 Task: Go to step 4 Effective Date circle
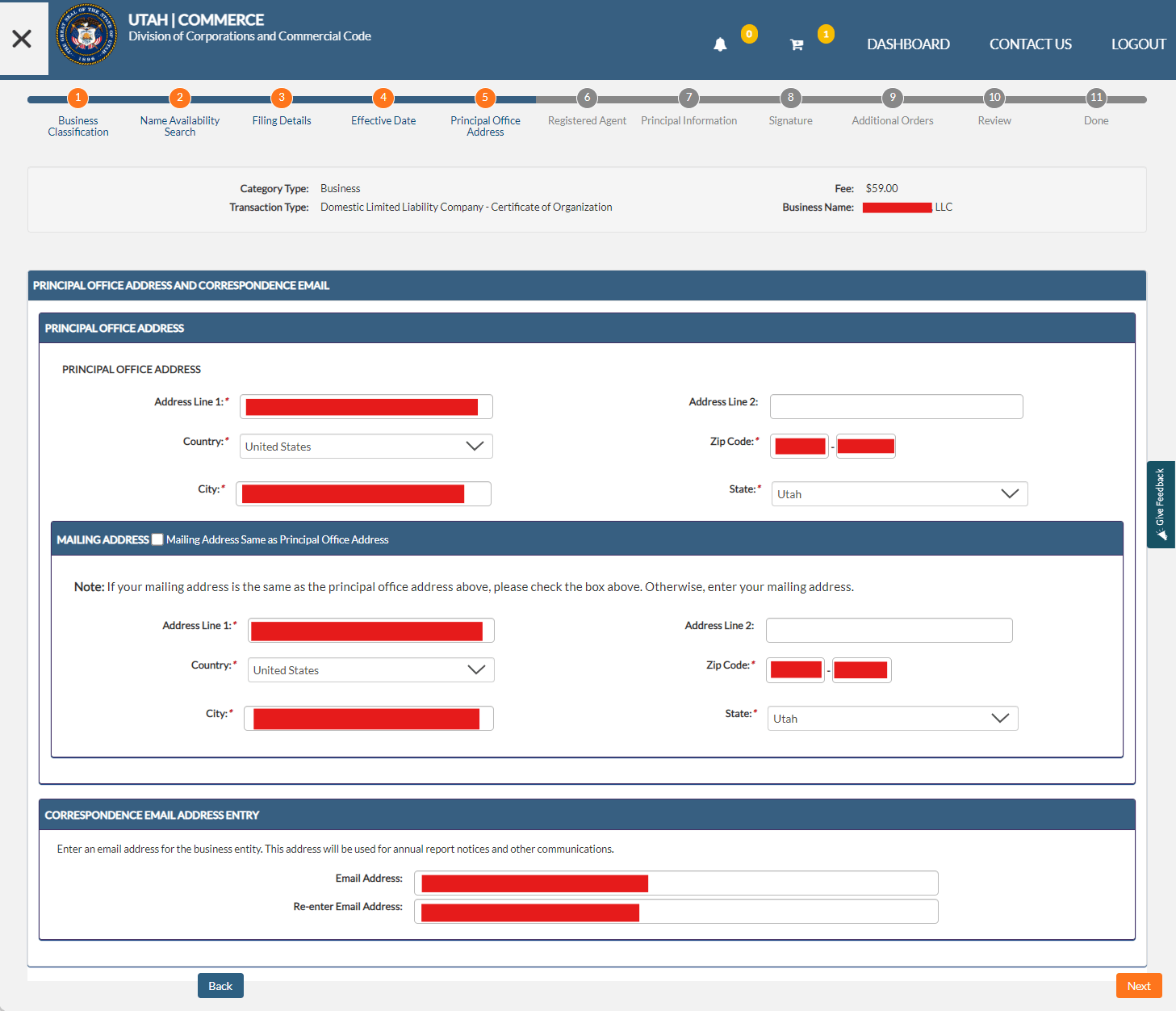383,98
